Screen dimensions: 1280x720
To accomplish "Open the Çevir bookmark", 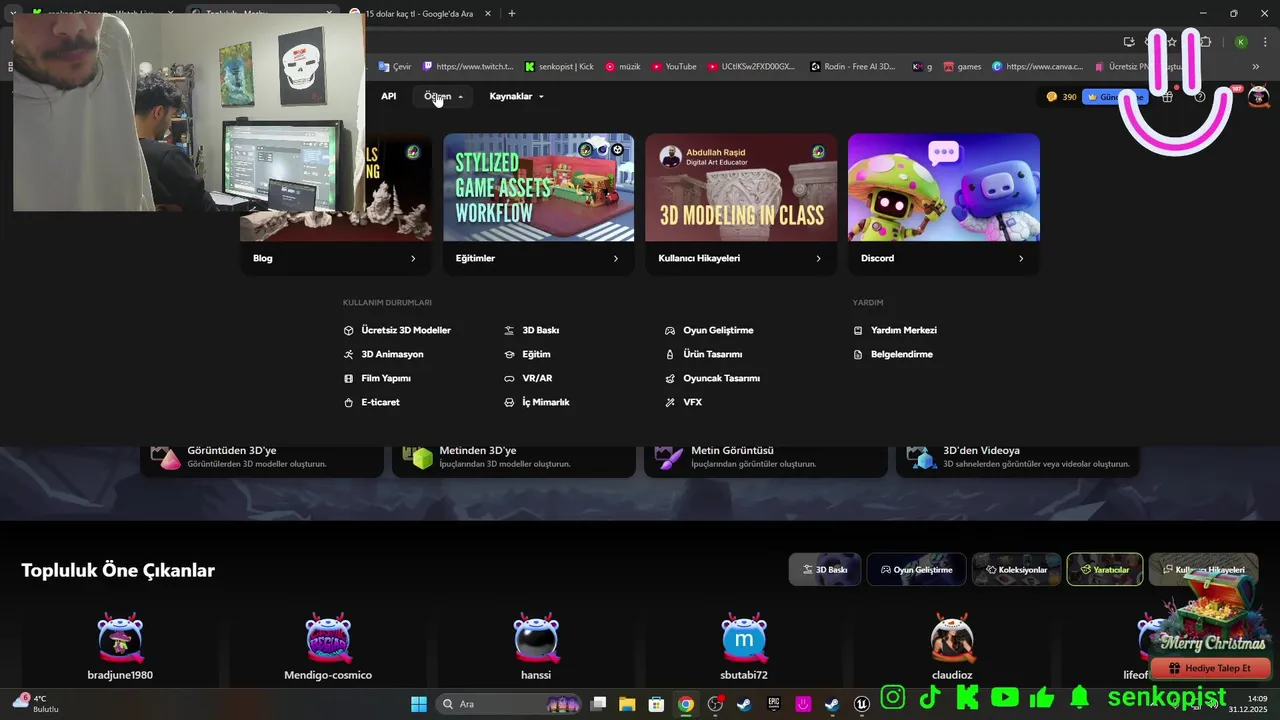I will pos(394,66).
